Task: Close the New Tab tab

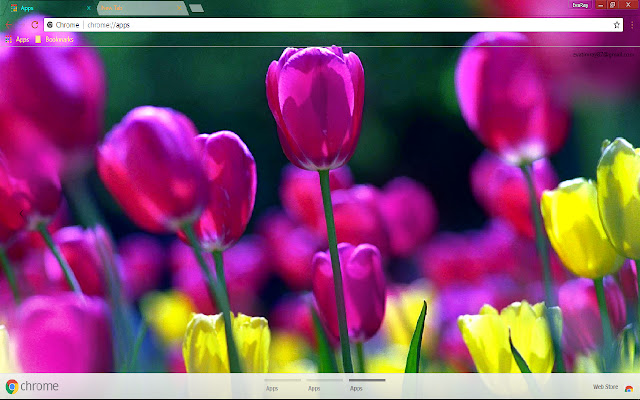Action: pos(179,8)
